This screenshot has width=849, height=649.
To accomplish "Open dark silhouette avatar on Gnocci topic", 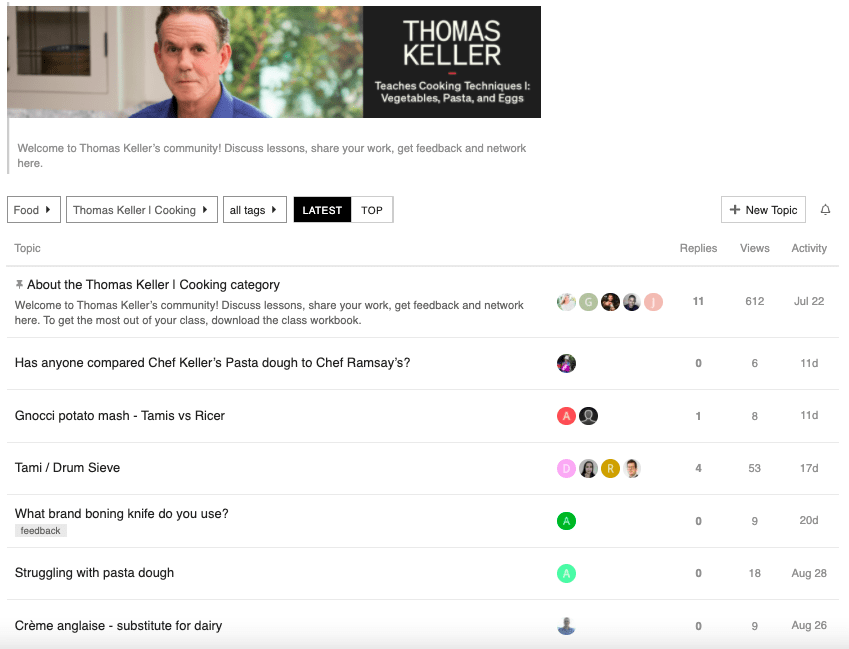I will [x=589, y=416].
